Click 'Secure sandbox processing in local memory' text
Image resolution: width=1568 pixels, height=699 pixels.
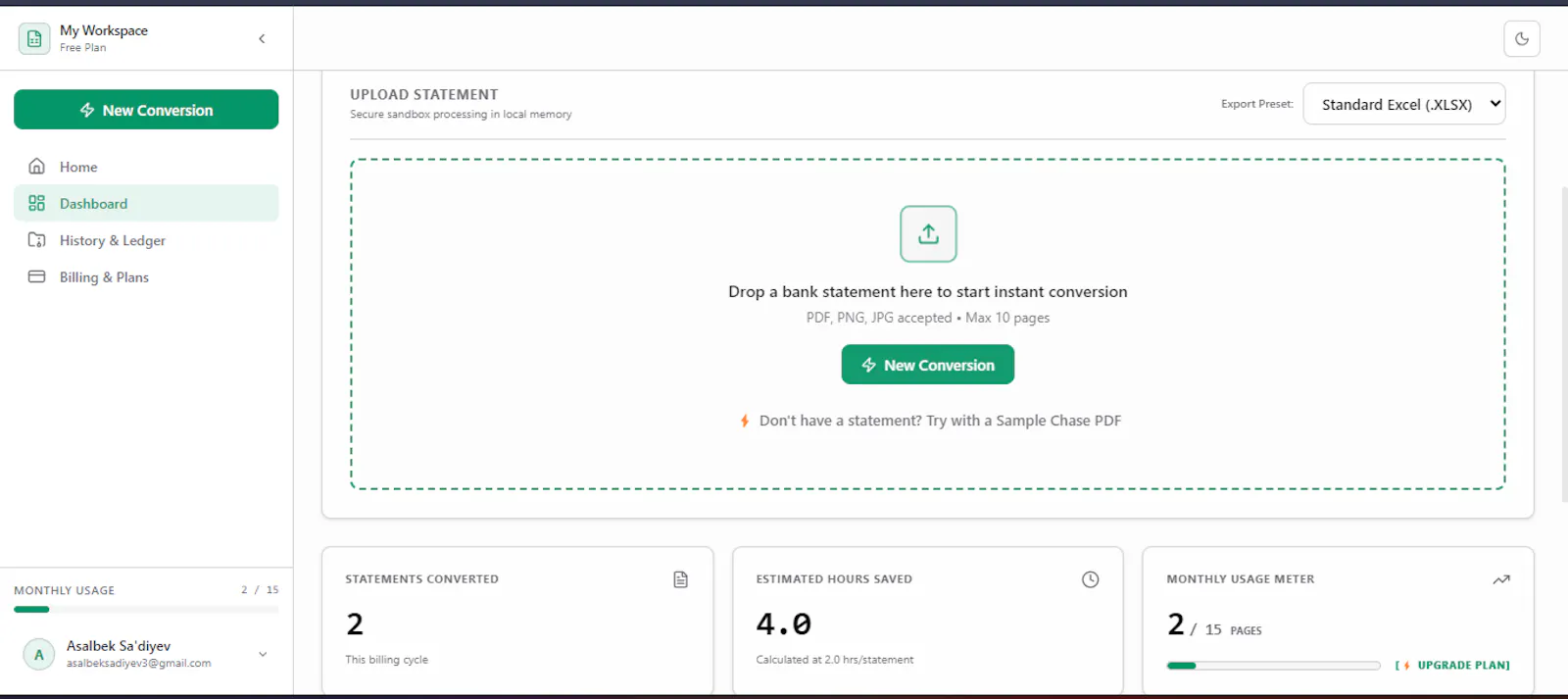click(x=461, y=115)
